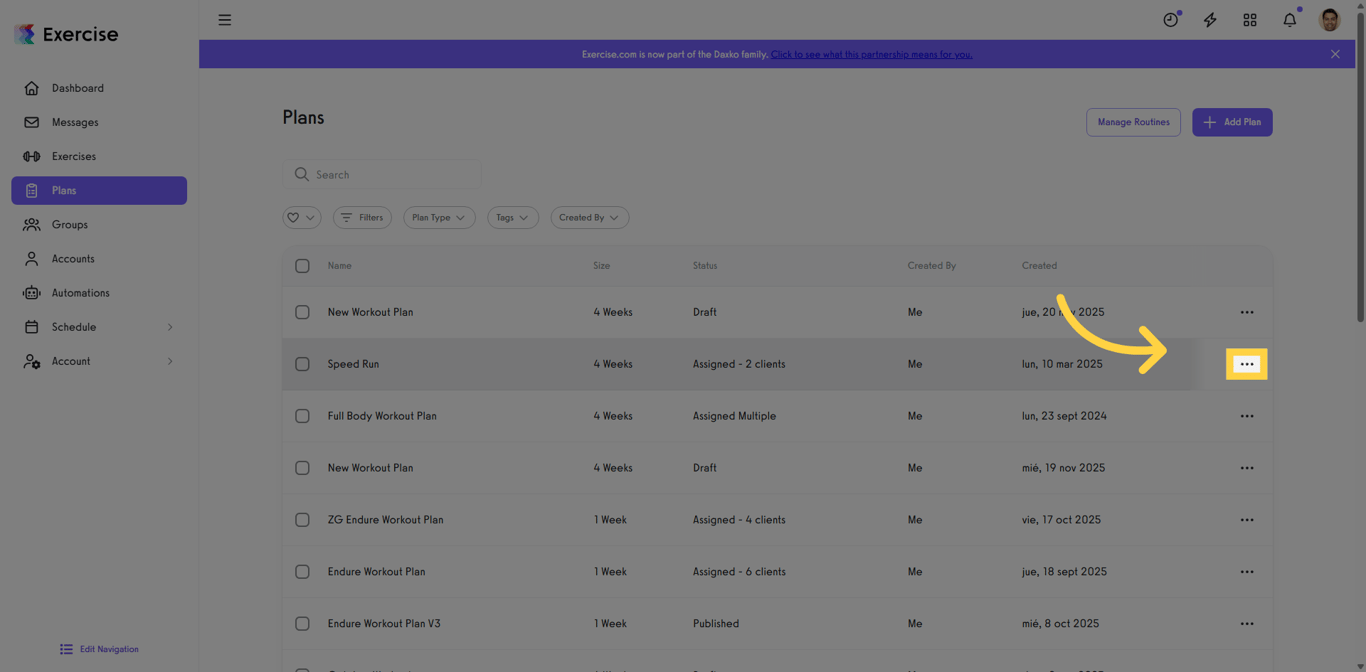Check the Endure Workout Plan V3 checkbox
Viewport: 1366px width, 672px height.
click(302, 624)
